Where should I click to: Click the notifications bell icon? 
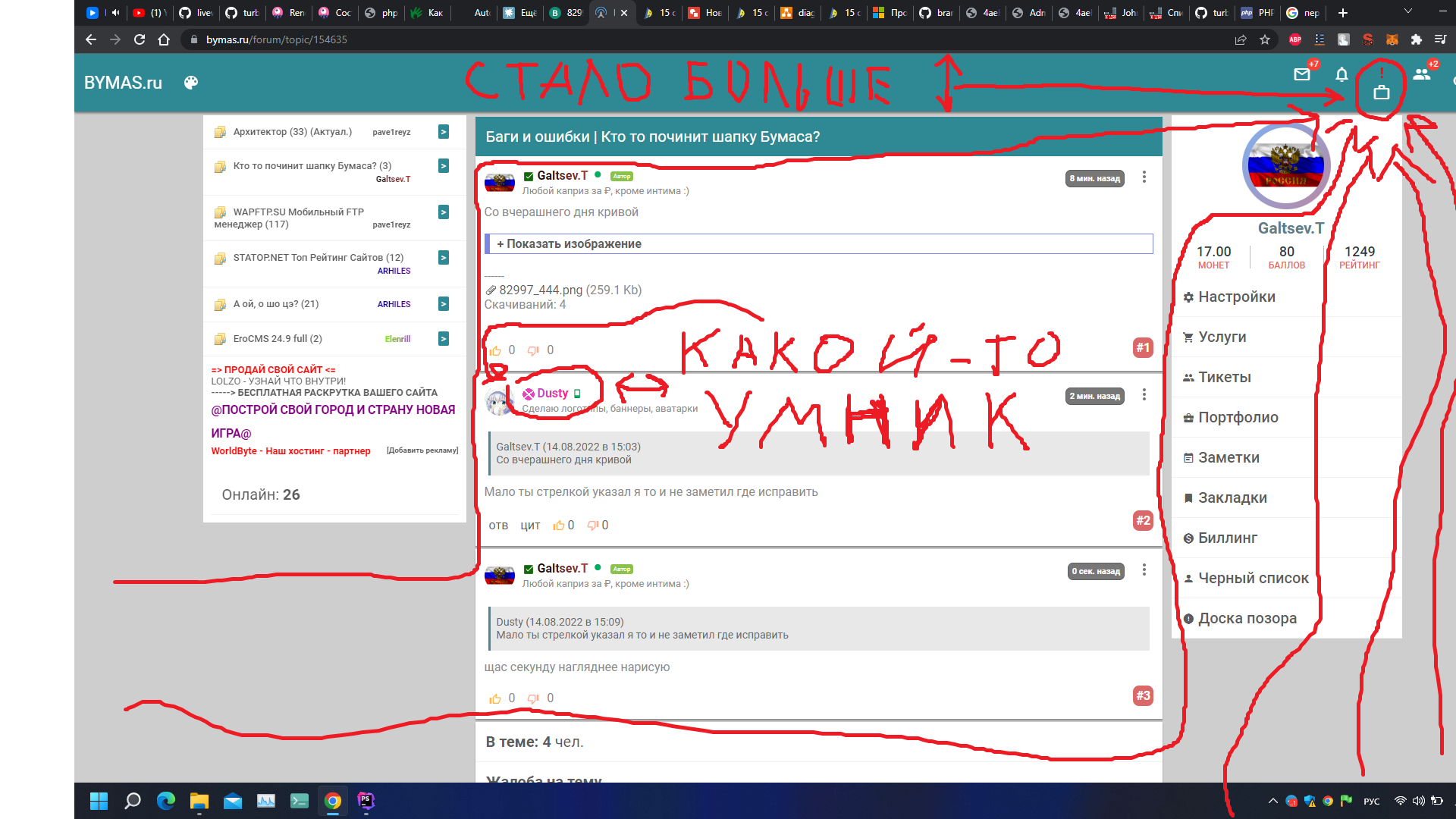pos(1341,74)
